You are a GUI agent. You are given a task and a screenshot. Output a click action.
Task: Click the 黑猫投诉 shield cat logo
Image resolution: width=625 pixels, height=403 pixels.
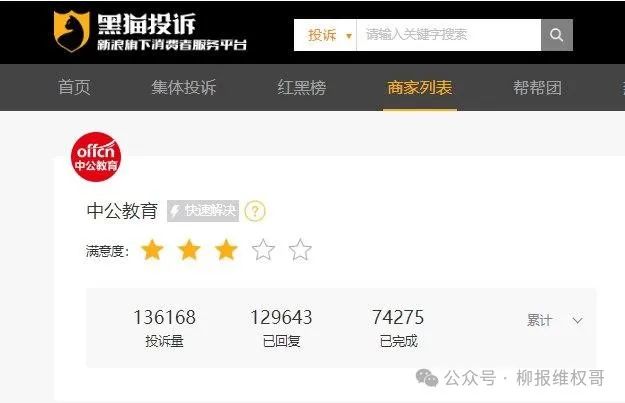[71, 31]
